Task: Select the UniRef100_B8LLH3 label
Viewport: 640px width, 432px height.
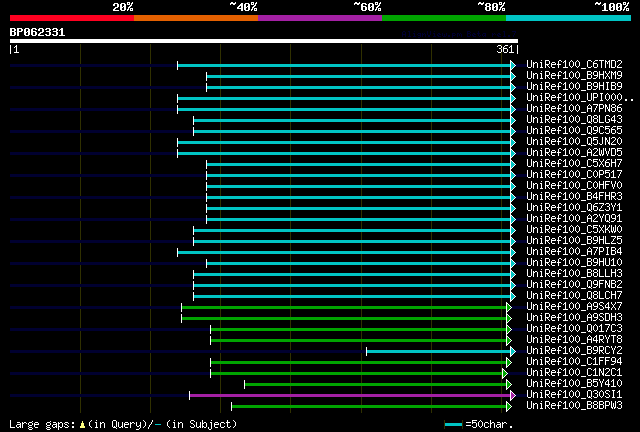Action: pos(574,274)
